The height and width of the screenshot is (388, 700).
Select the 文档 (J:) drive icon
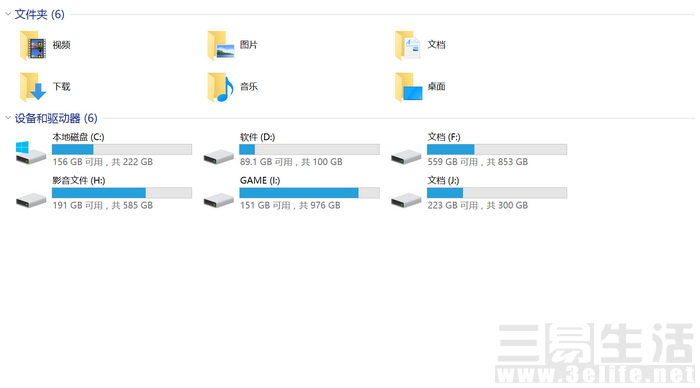click(x=406, y=200)
